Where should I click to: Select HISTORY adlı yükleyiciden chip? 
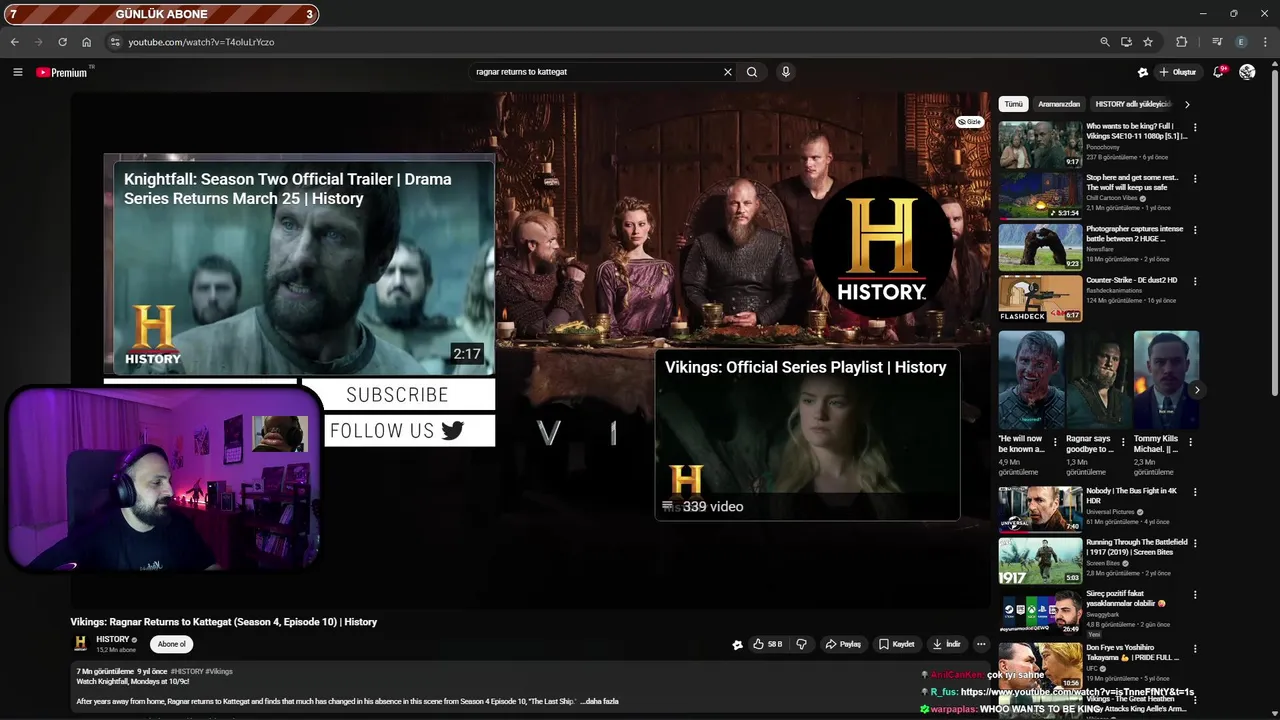(x=1133, y=104)
